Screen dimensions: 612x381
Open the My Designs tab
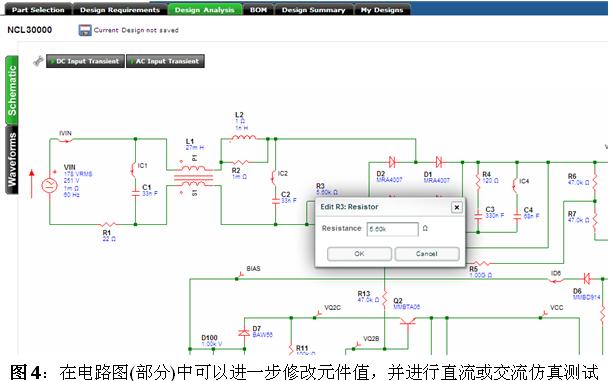click(x=382, y=10)
